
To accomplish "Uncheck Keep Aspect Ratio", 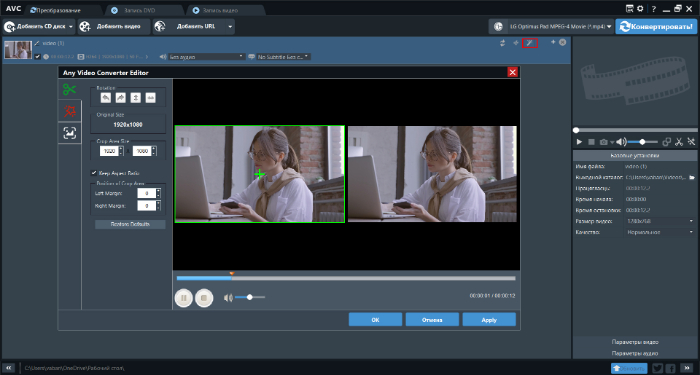I will click(94, 173).
